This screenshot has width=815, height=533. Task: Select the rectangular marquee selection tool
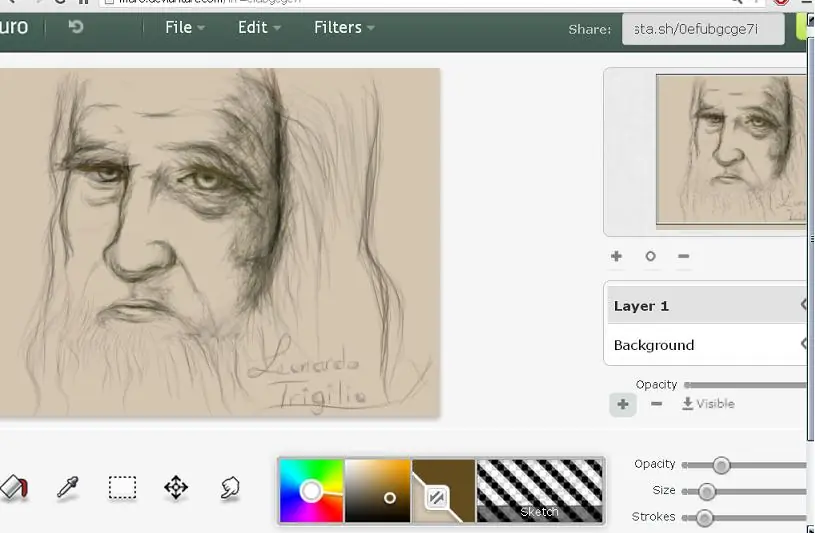pyautogui.click(x=122, y=488)
